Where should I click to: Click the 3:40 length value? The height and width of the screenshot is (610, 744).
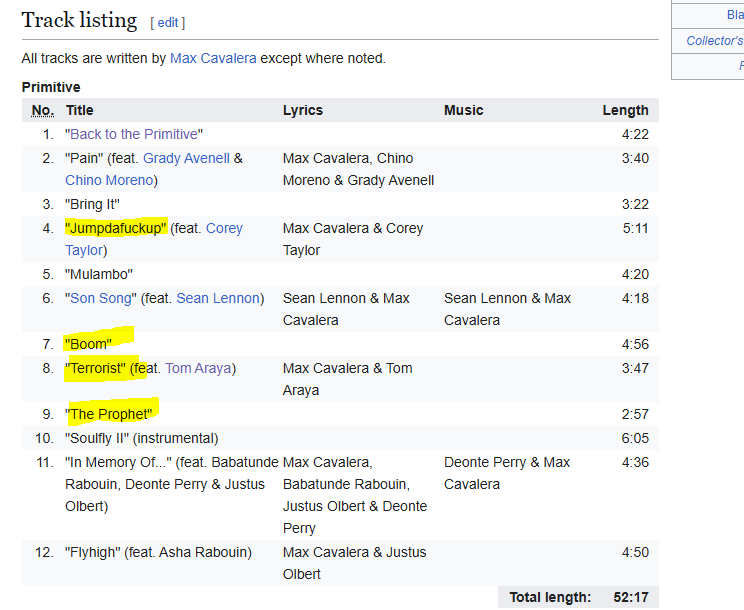[x=635, y=158]
